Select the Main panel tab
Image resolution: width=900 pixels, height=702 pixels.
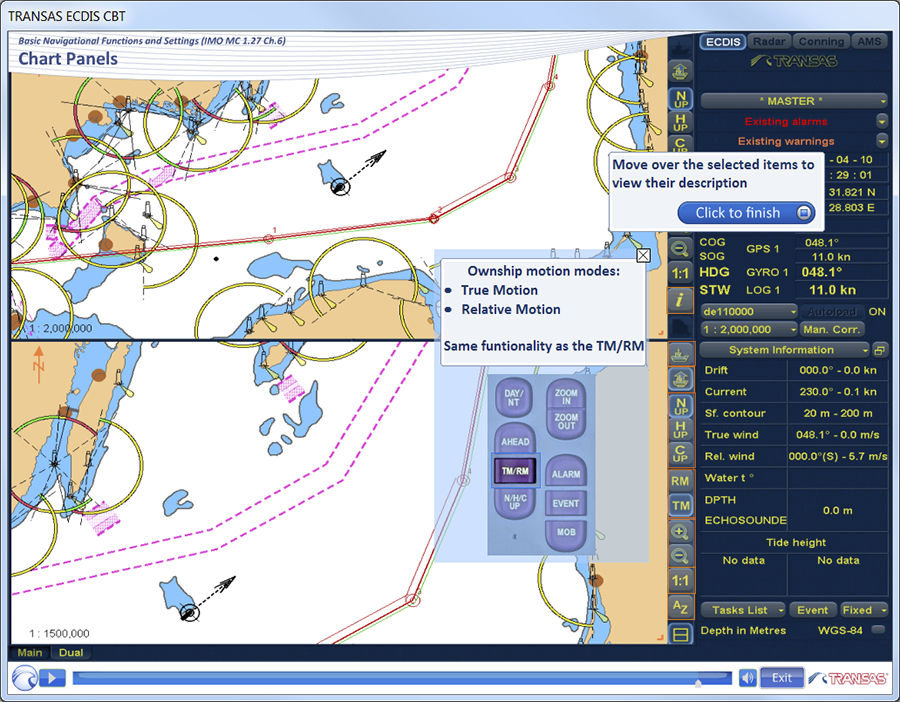pos(30,653)
